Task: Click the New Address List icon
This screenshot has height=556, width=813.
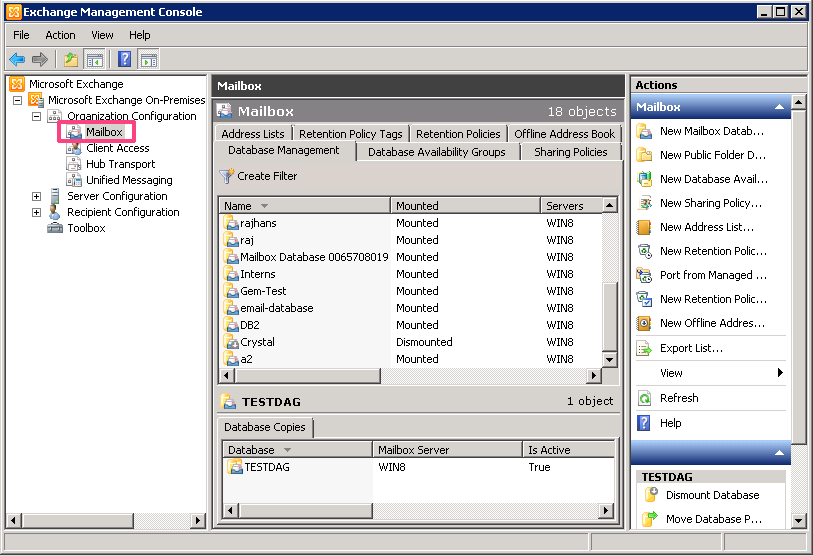Action: click(x=644, y=227)
